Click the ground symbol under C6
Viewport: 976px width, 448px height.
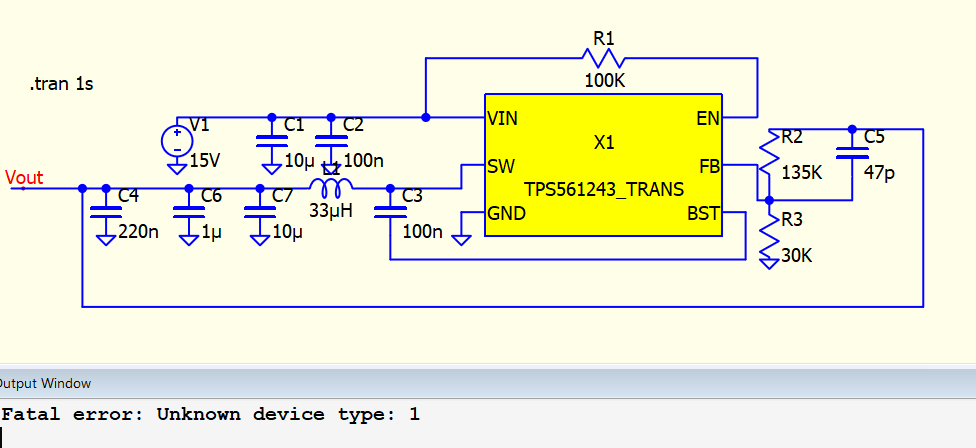tap(189, 240)
